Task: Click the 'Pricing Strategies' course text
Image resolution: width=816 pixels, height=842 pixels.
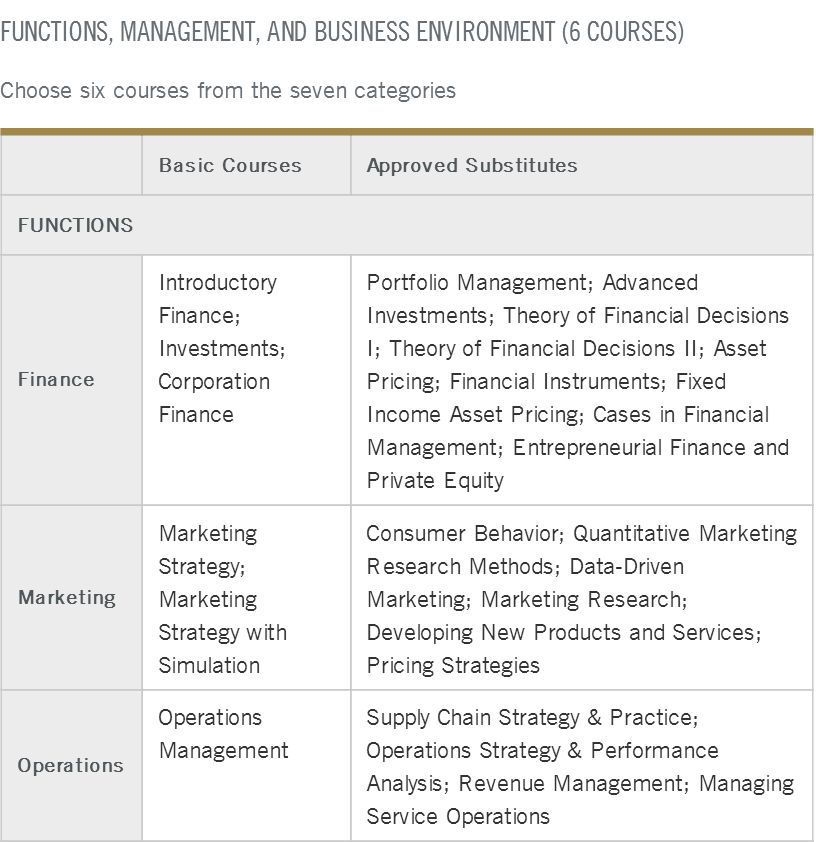Action: (x=453, y=665)
